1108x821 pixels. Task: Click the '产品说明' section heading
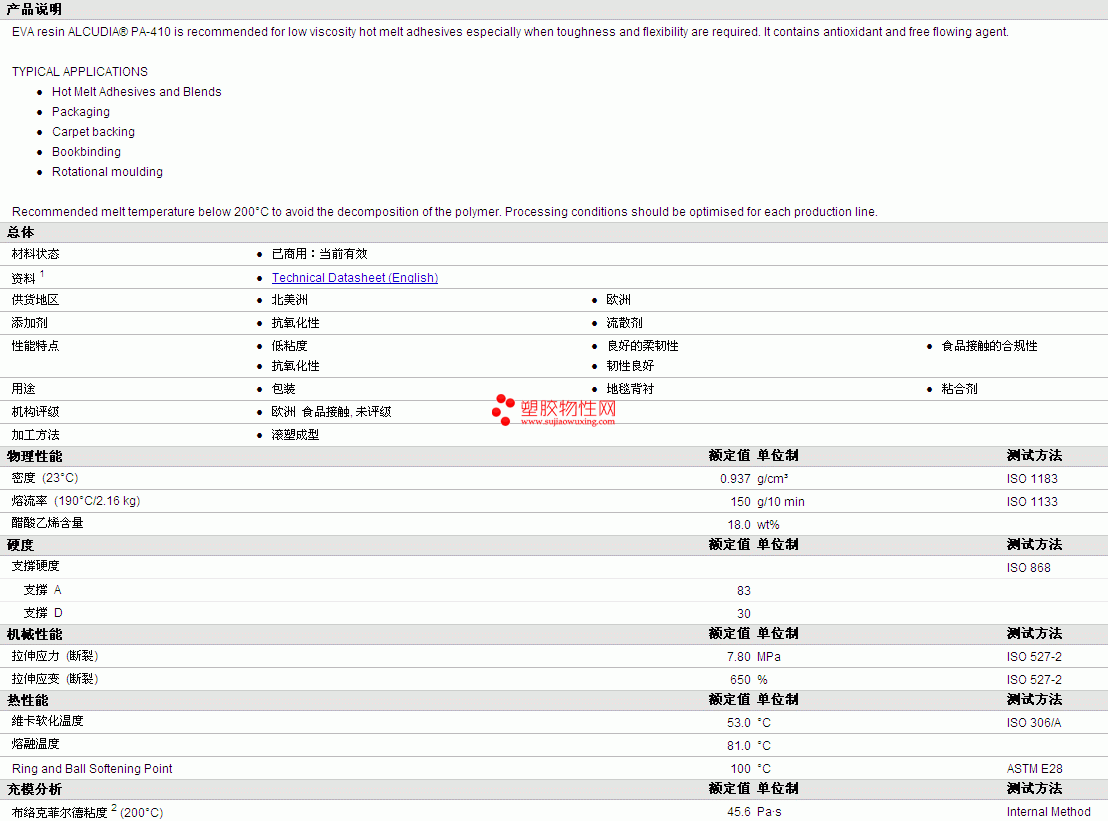[34, 9]
